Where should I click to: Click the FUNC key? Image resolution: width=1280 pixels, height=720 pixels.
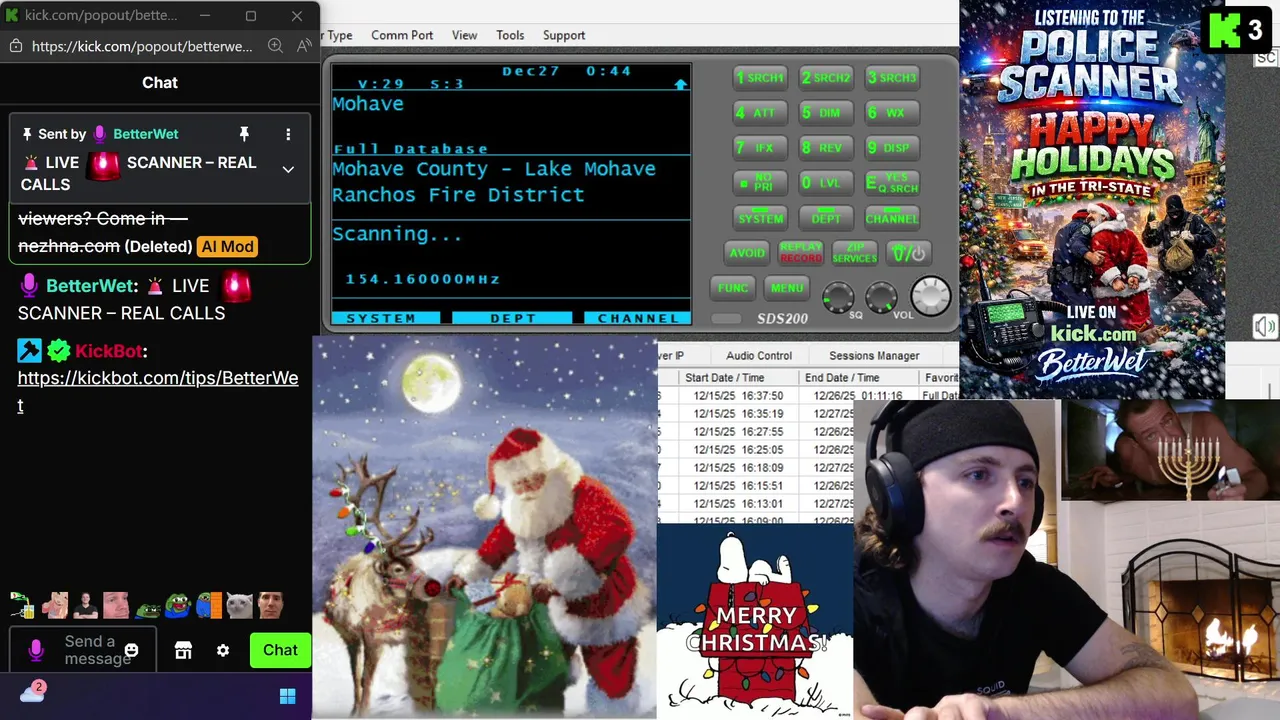pyautogui.click(x=733, y=288)
